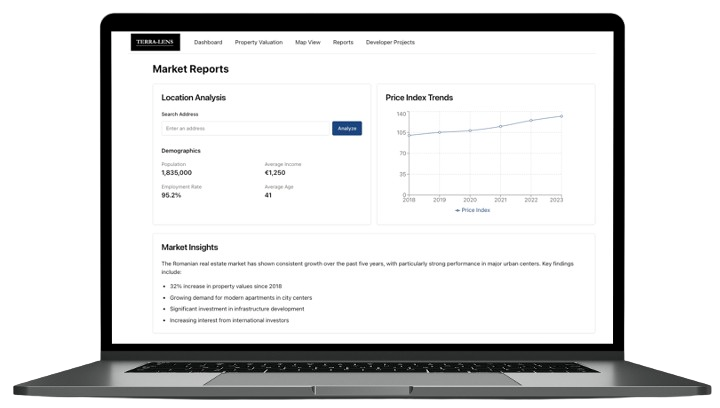Click the 2022 data point marker
The image size is (720, 408).
click(531, 120)
